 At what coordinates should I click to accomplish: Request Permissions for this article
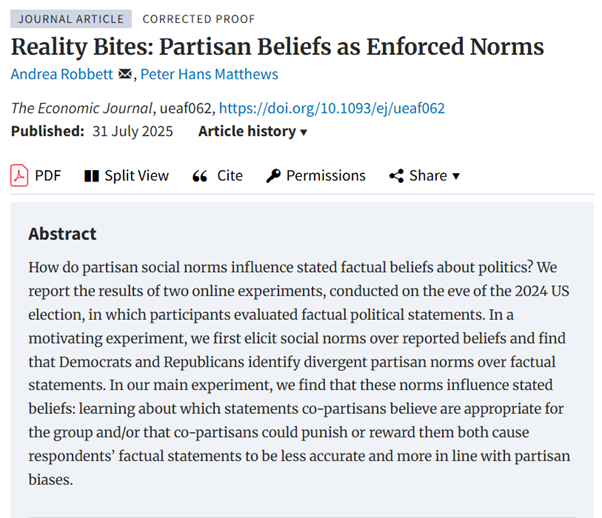pyautogui.click(x=326, y=176)
